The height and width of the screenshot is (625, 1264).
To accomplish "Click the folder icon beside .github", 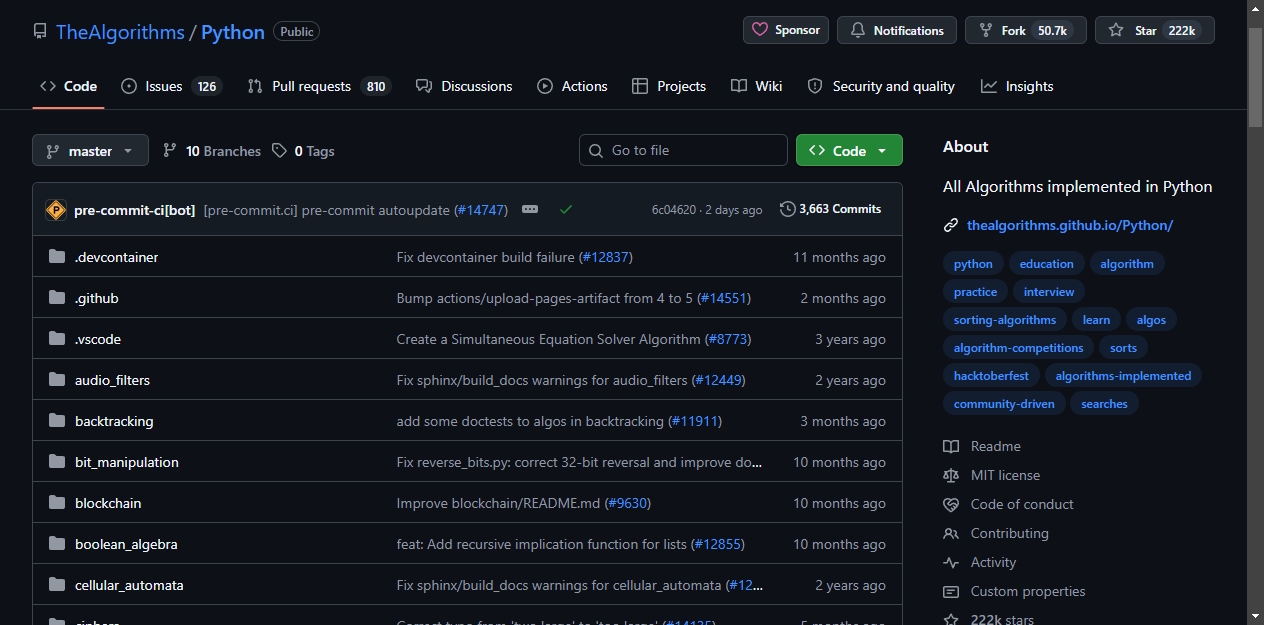I will coord(57,298).
